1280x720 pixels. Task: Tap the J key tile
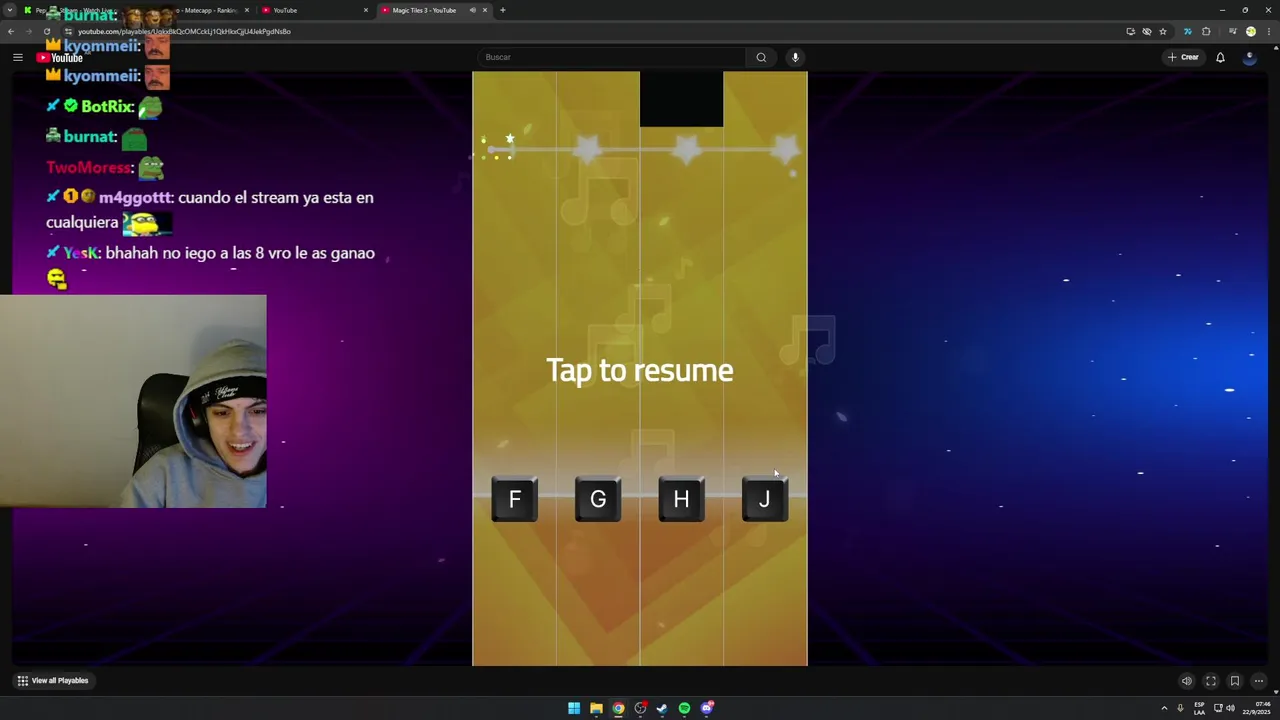pyautogui.click(x=765, y=499)
